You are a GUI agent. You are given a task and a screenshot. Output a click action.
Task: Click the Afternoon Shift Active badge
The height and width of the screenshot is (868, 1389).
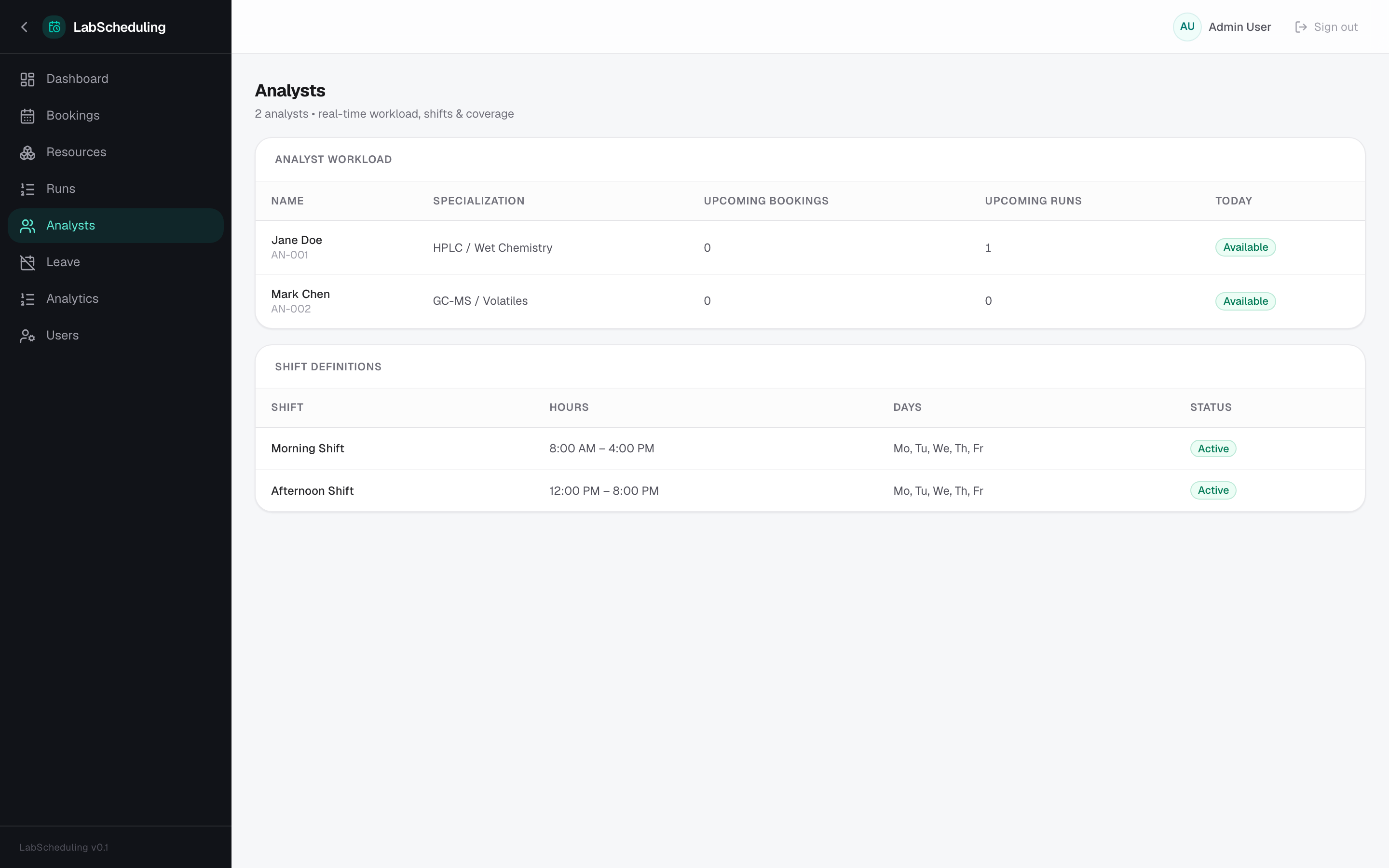pos(1213,490)
